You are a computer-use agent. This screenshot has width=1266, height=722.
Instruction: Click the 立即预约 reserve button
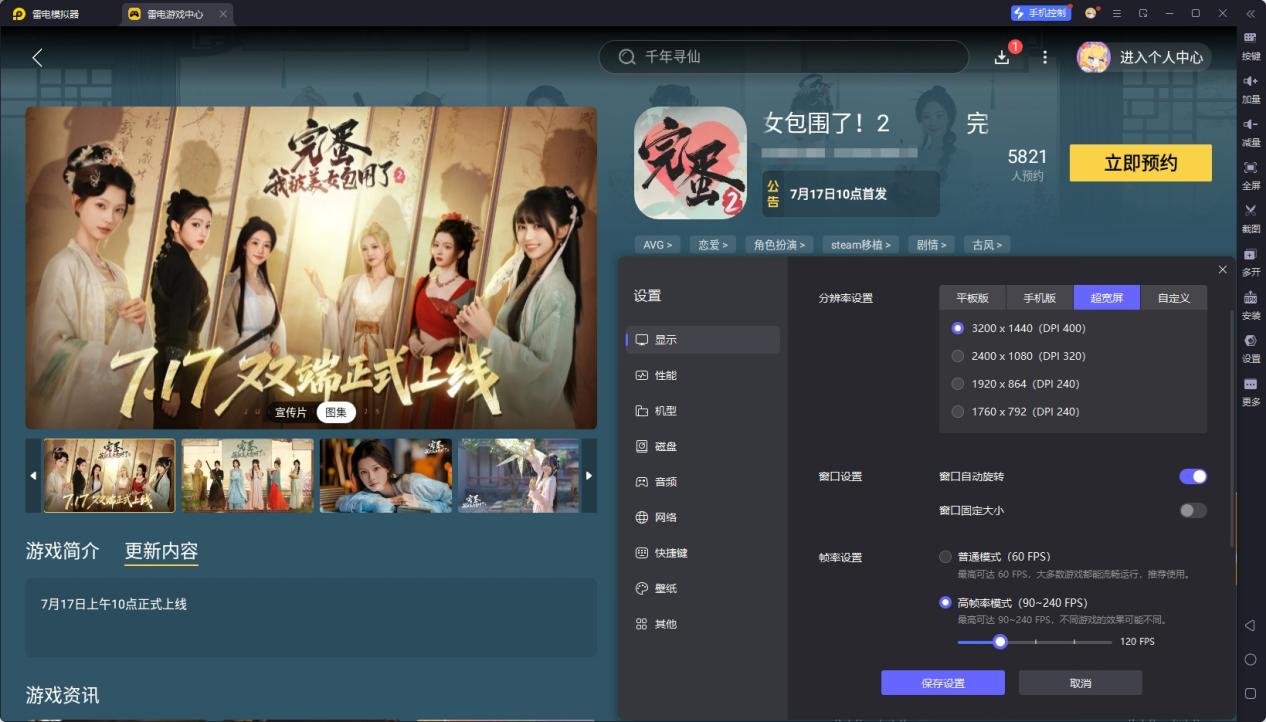click(x=1141, y=163)
